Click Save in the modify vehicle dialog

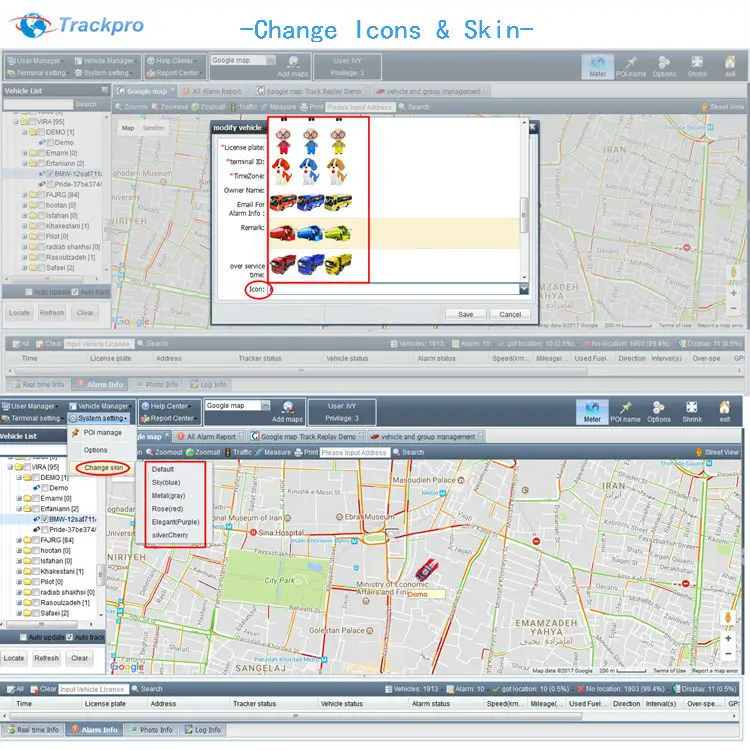pyautogui.click(x=465, y=314)
